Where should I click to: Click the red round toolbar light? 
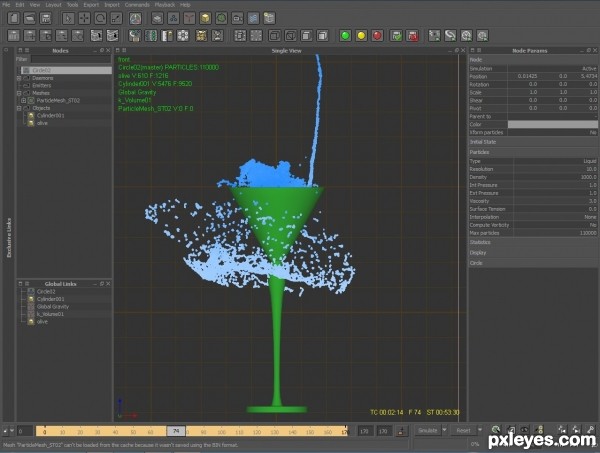coord(377,36)
